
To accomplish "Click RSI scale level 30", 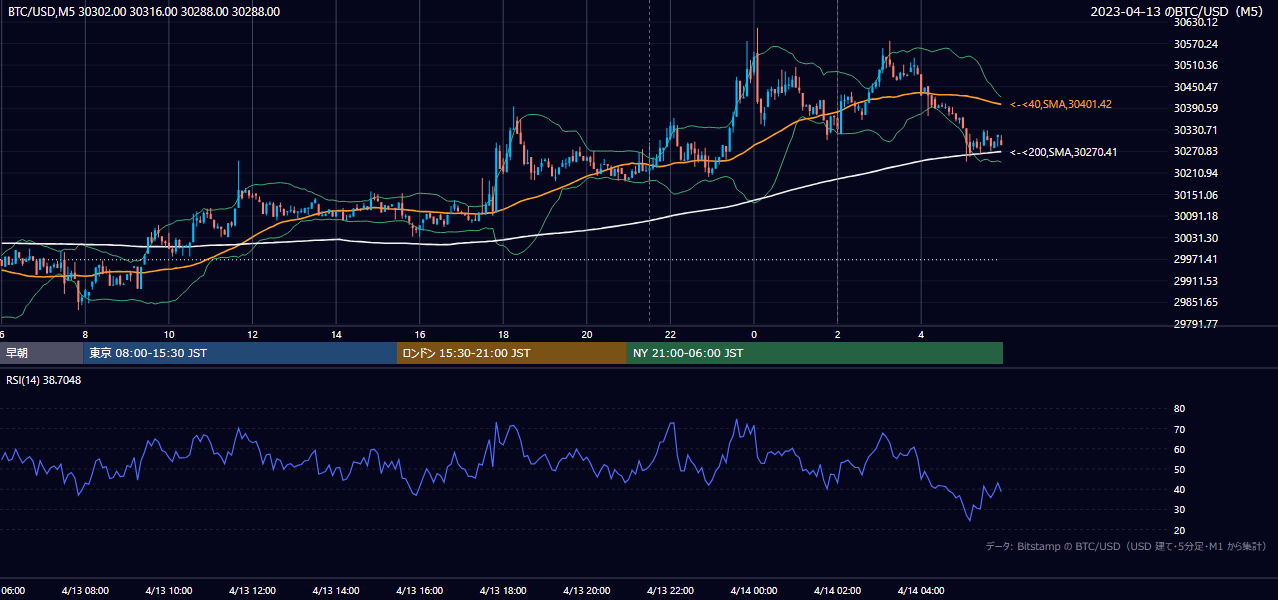I will coord(1179,510).
